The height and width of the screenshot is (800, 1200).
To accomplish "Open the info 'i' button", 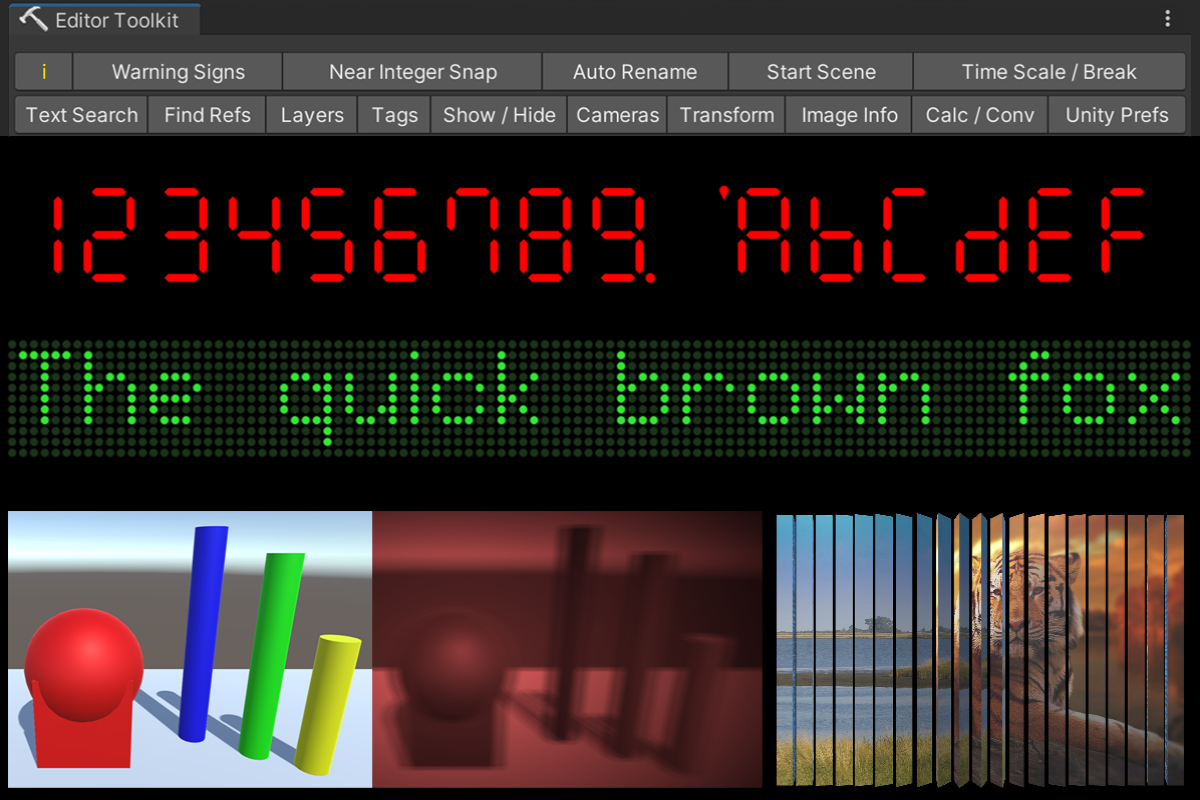I will click(44, 72).
